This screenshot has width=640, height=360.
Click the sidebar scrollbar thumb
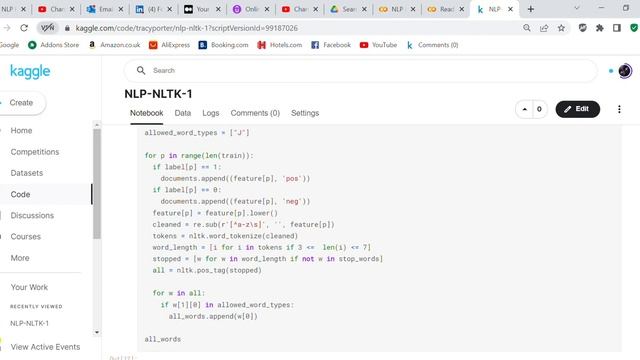pos(97,184)
